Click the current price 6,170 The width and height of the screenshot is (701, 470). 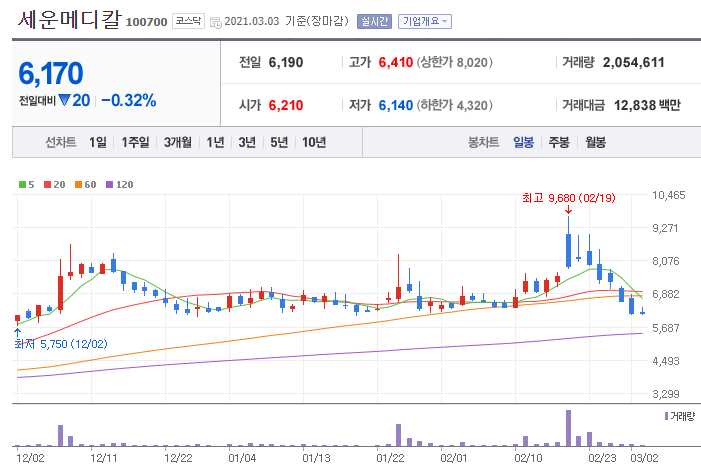click(51, 73)
